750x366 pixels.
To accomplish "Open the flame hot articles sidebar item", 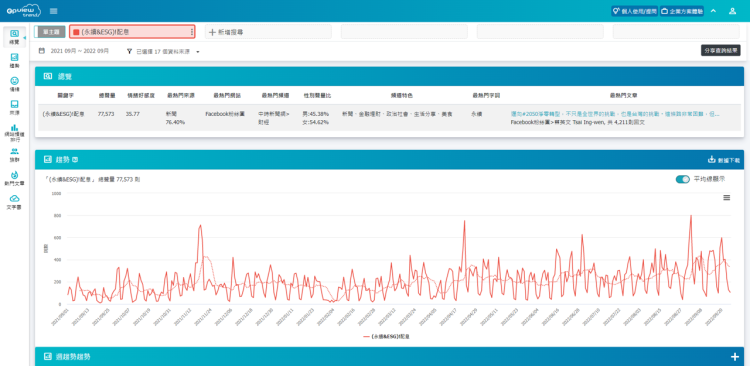I will pyautogui.click(x=14, y=178).
